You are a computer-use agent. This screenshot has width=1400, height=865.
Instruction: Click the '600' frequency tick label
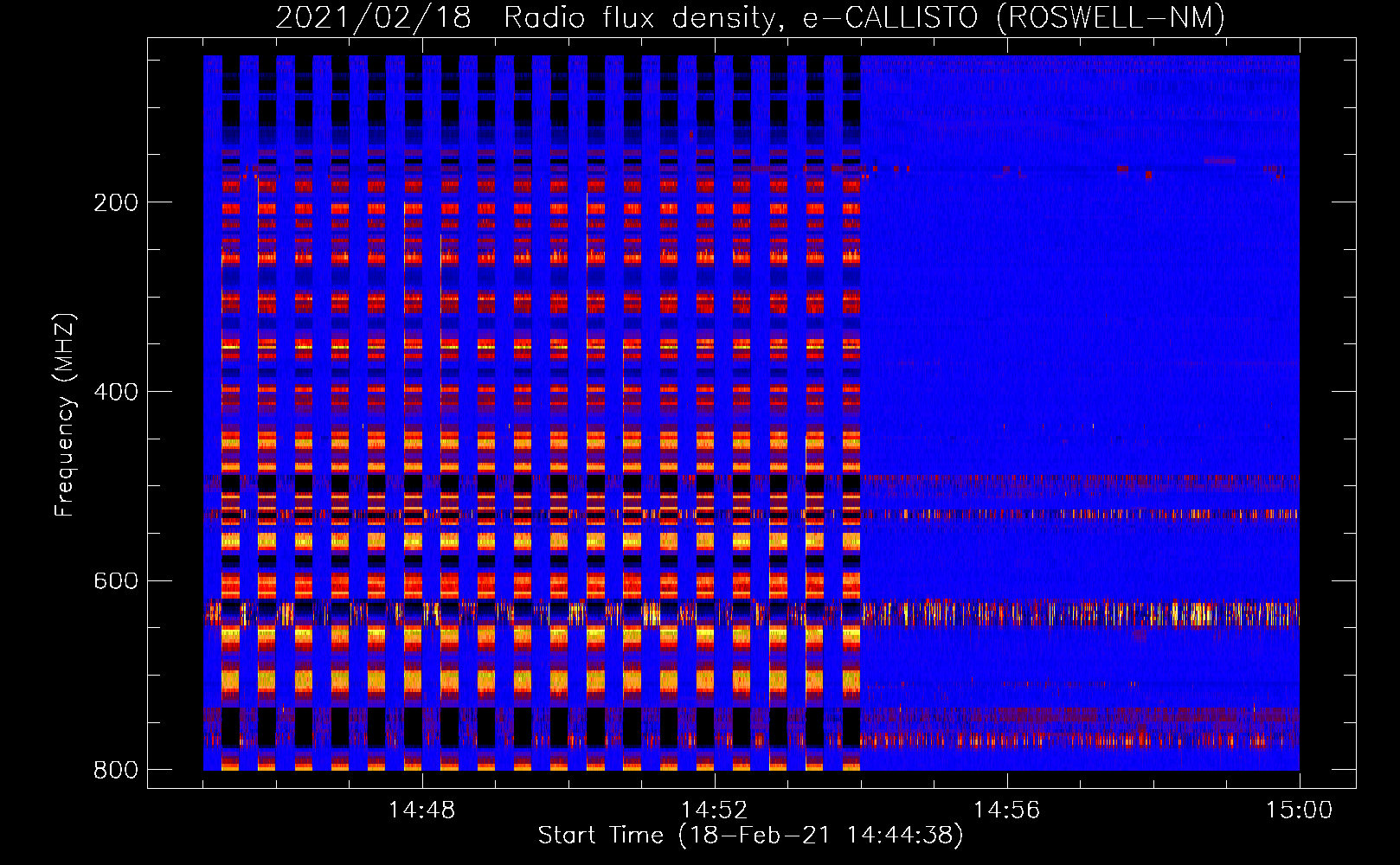point(116,580)
